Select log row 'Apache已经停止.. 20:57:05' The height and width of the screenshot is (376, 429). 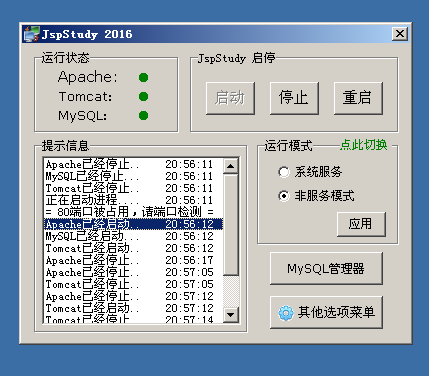(133, 272)
